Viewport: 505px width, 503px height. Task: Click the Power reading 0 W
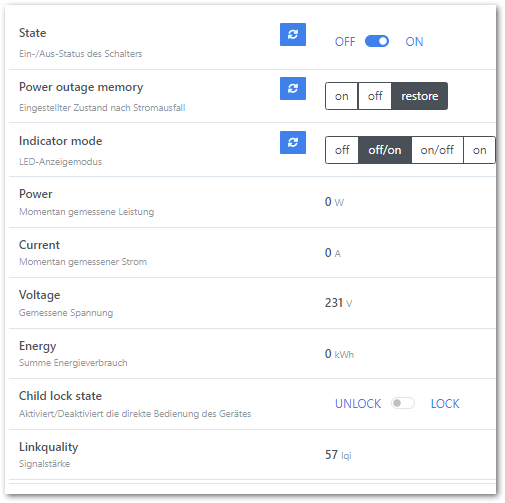[334, 202]
